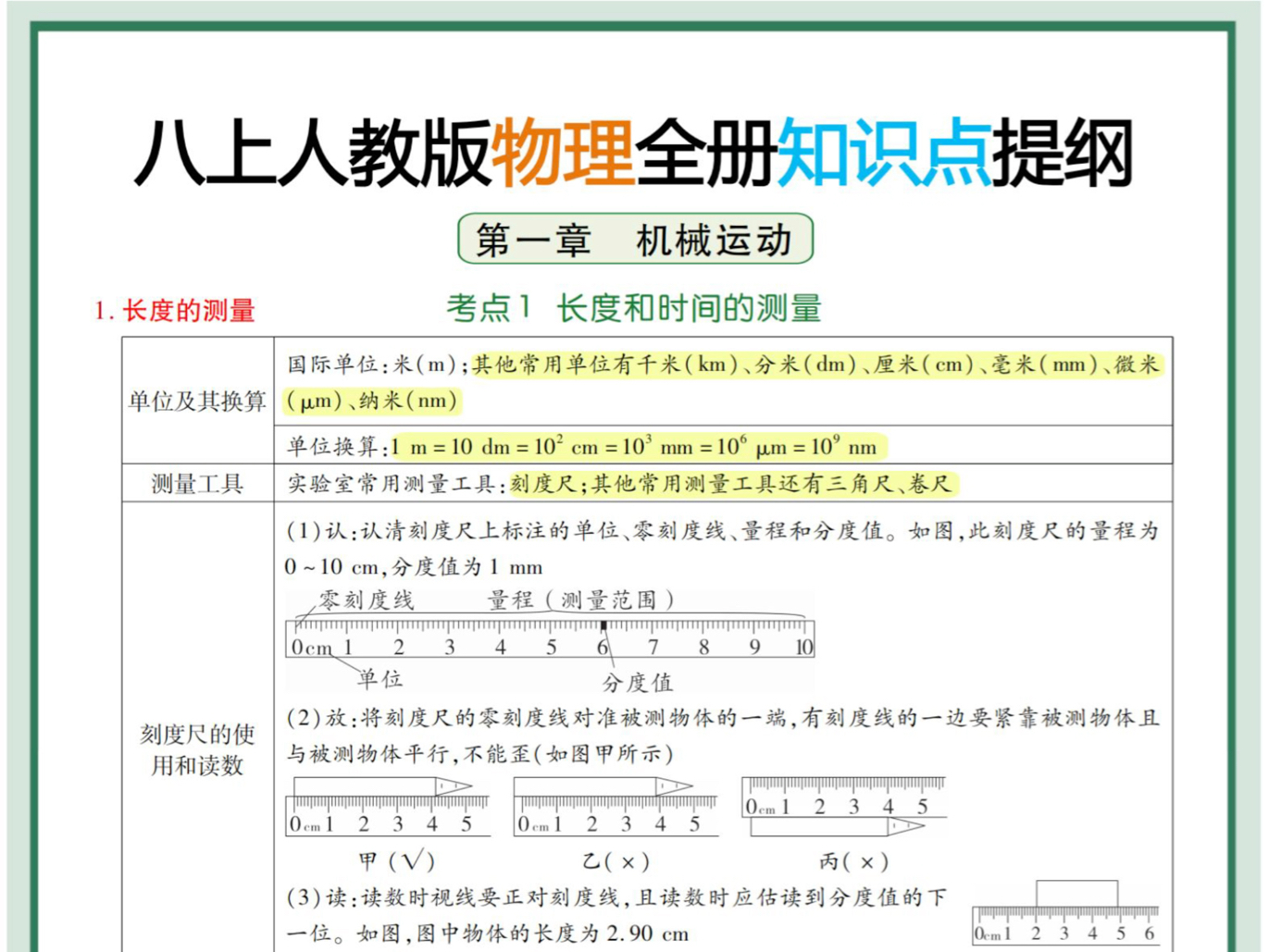This screenshot has width=1269, height=952.
Task: Click the row label 刻度尺的使用和读数
Action: pyautogui.click(x=197, y=750)
